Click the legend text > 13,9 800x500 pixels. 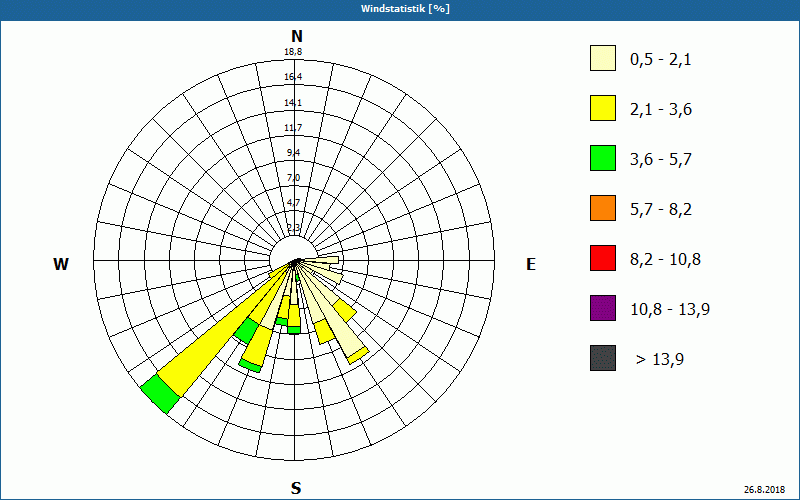click(660, 360)
